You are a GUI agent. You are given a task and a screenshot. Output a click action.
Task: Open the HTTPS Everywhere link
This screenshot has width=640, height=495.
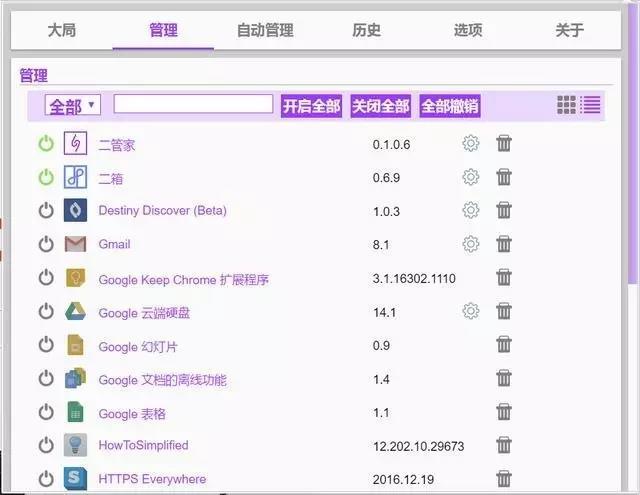[152, 479]
